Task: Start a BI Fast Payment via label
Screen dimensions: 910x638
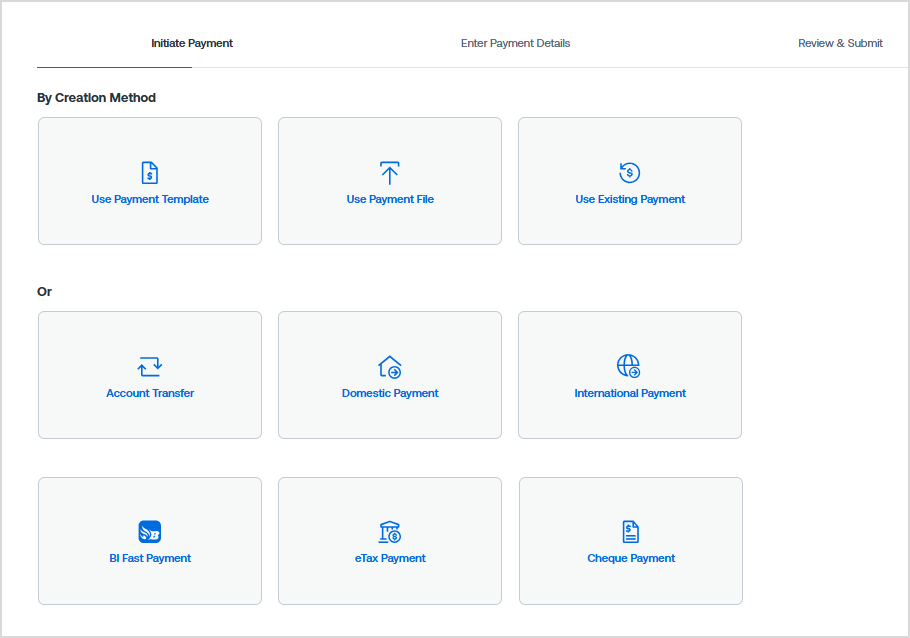Action: 150,558
